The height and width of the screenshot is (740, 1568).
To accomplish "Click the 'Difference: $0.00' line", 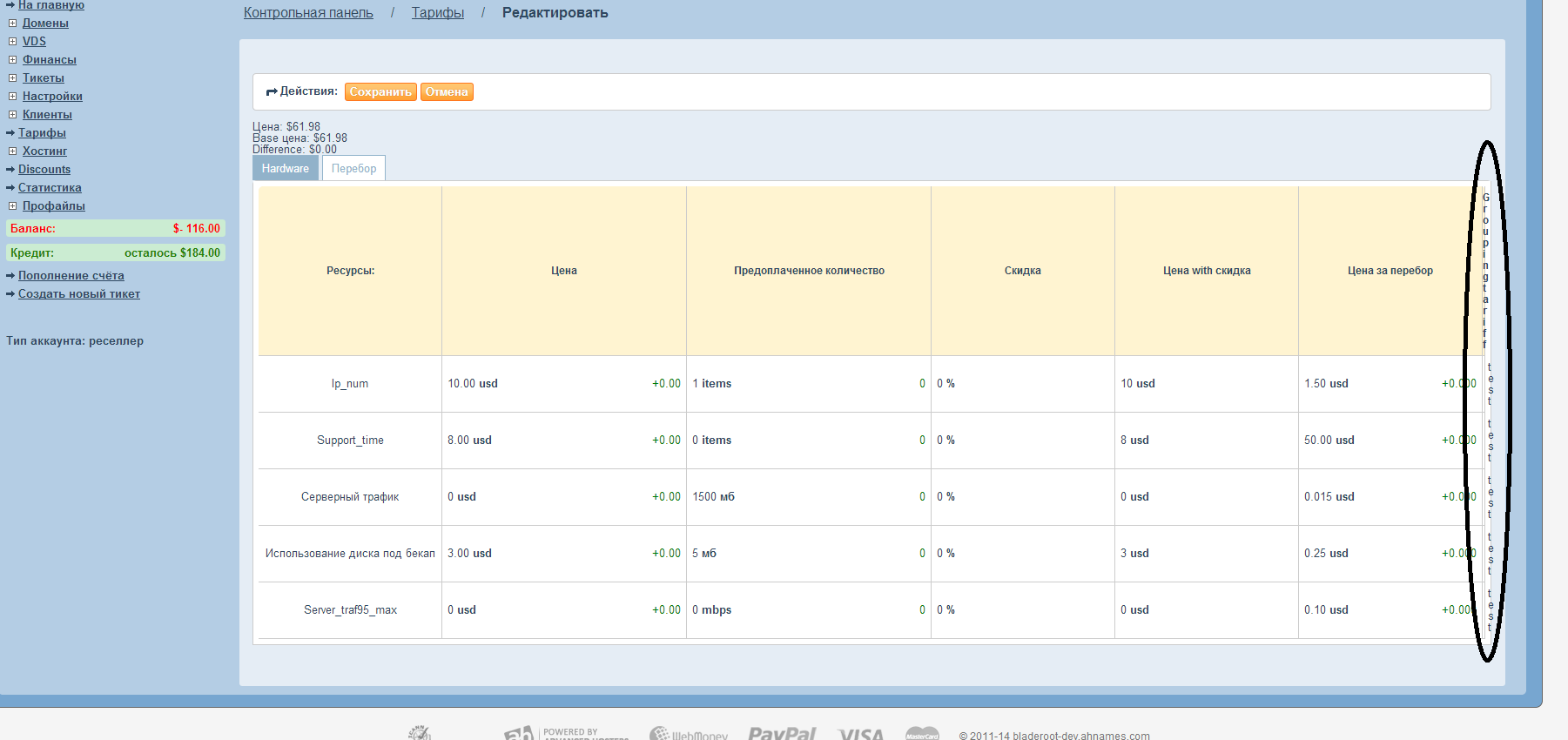I will (x=294, y=150).
